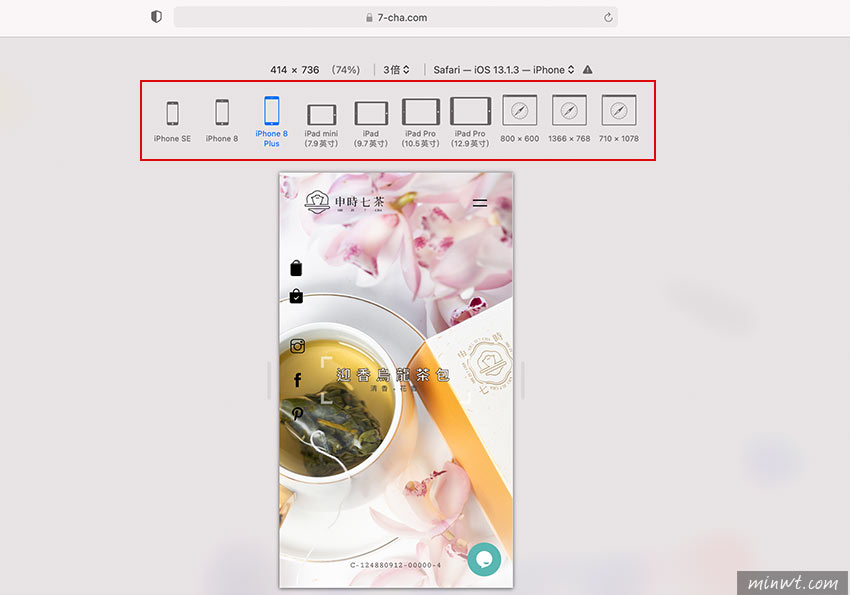Click the 414 × 736 dimensions text

294,70
